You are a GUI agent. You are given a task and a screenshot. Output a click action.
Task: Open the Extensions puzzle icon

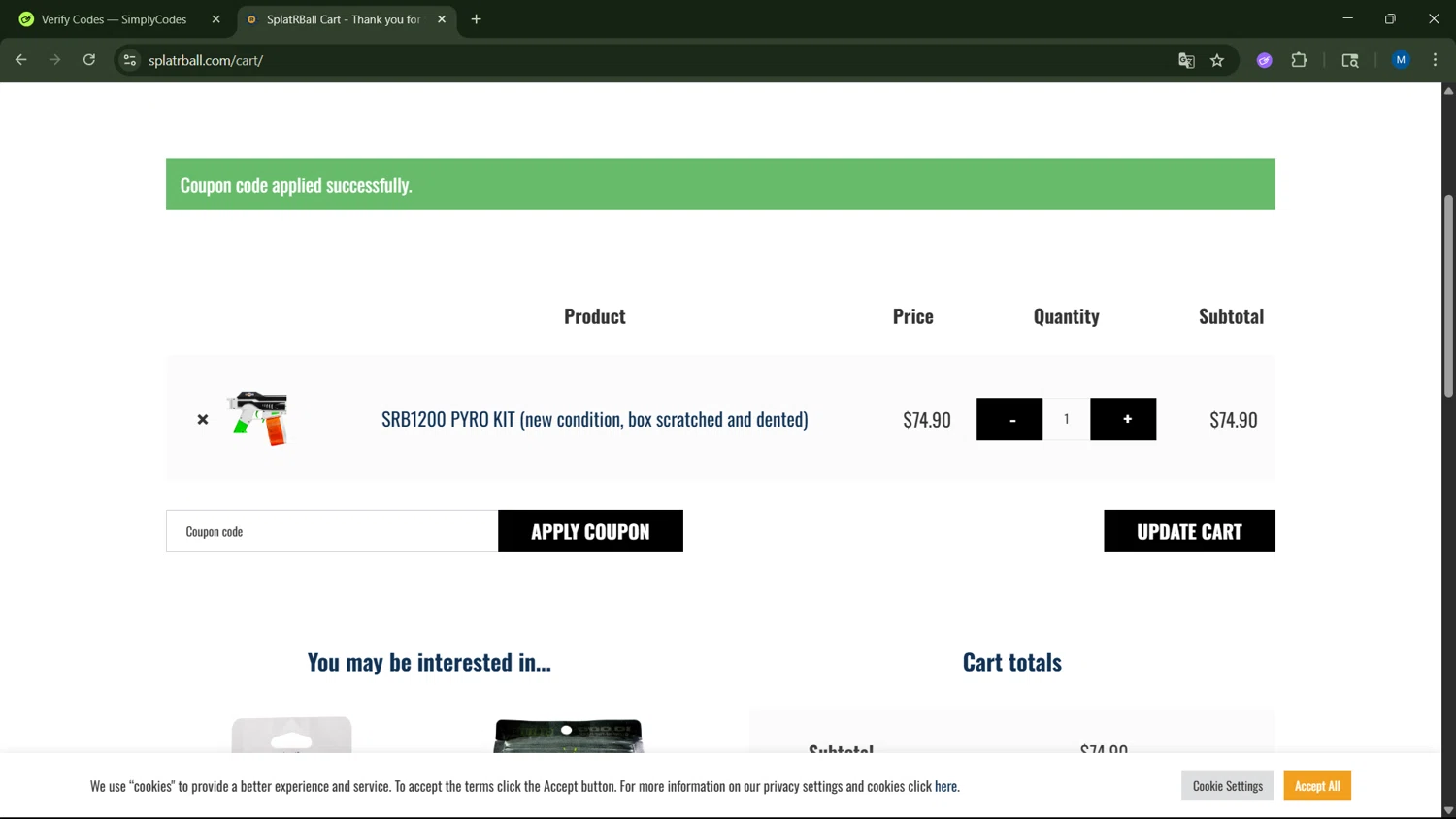(1299, 60)
